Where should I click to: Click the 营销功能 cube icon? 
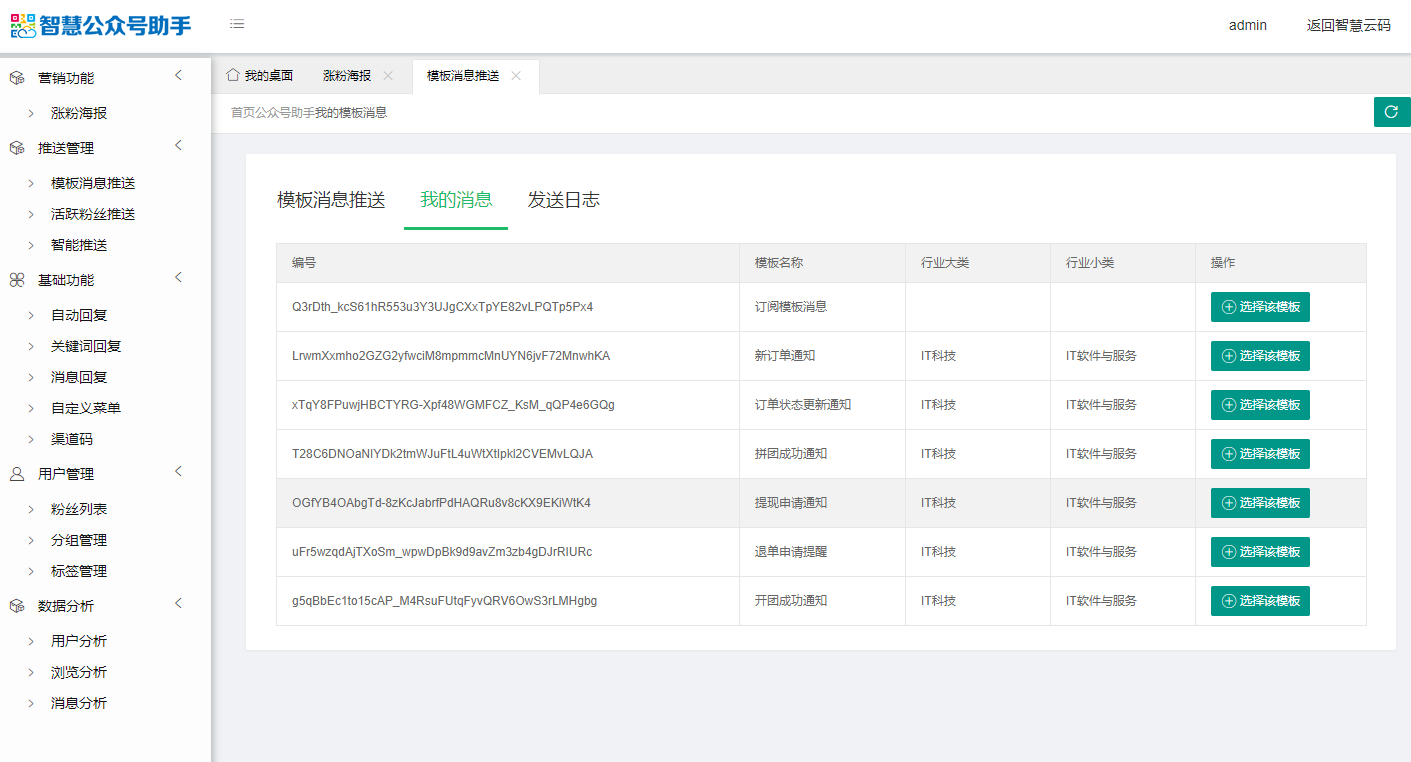pyautogui.click(x=17, y=78)
